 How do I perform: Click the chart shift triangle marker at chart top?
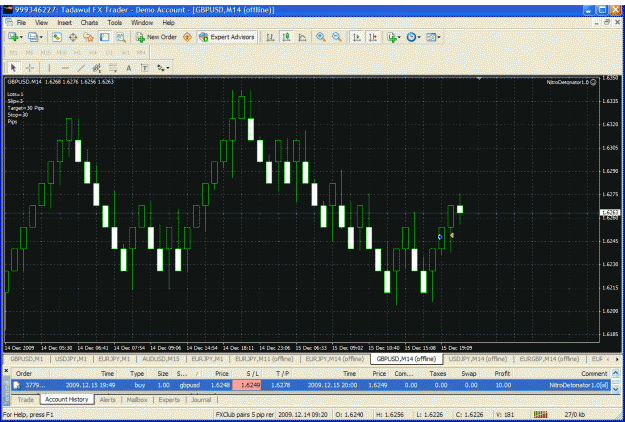pos(479,79)
